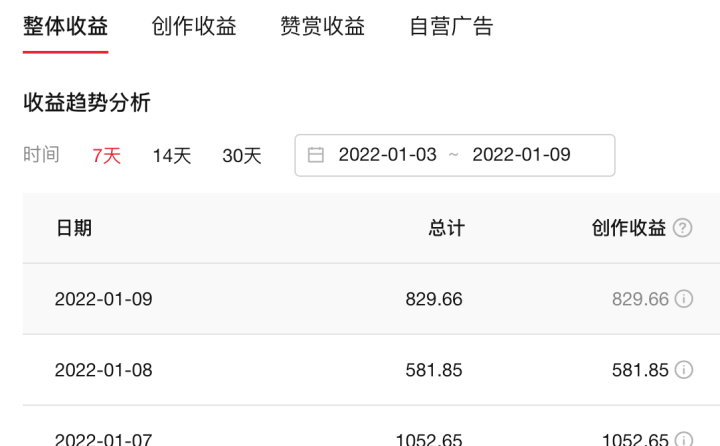Screen dimensions: 720x446
Task: Click the 创作收益 table column header
Action: coord(629,228)
